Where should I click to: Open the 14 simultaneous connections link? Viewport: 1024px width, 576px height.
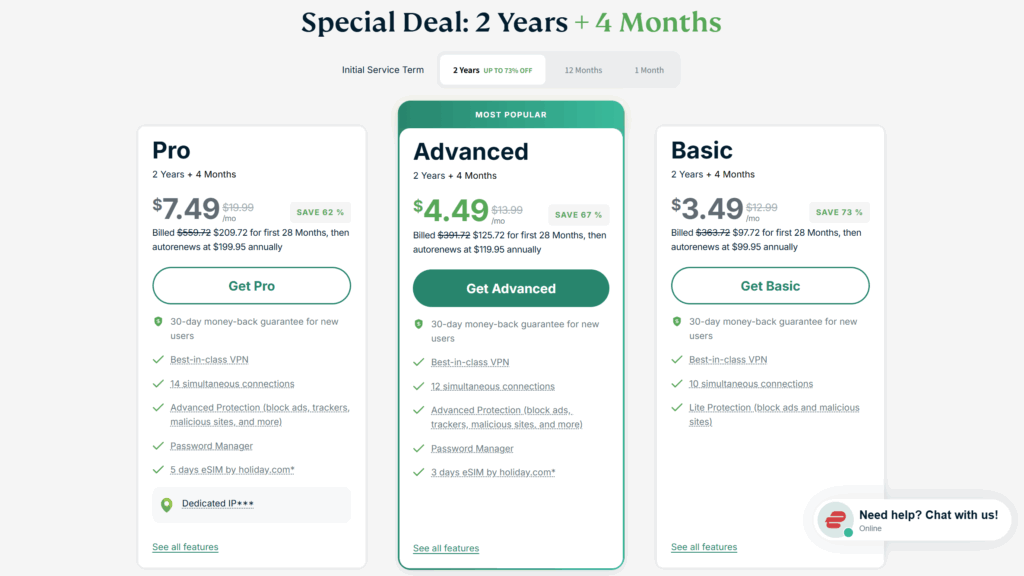[x=232, y=384]
